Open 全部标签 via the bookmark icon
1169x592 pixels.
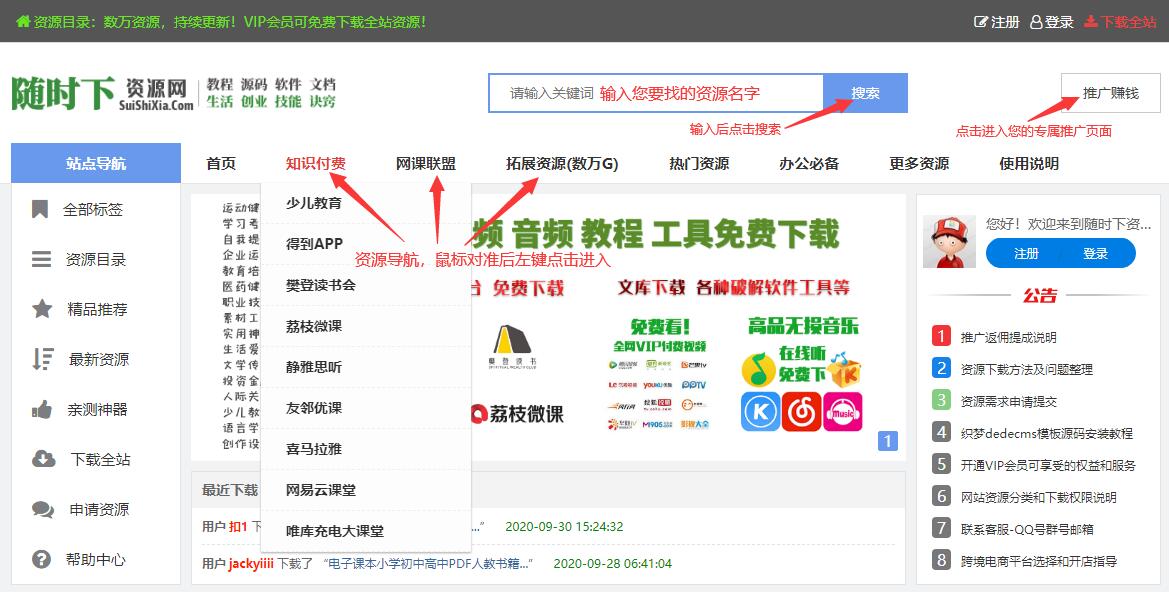pyautogui.click(x=39, y=210)
